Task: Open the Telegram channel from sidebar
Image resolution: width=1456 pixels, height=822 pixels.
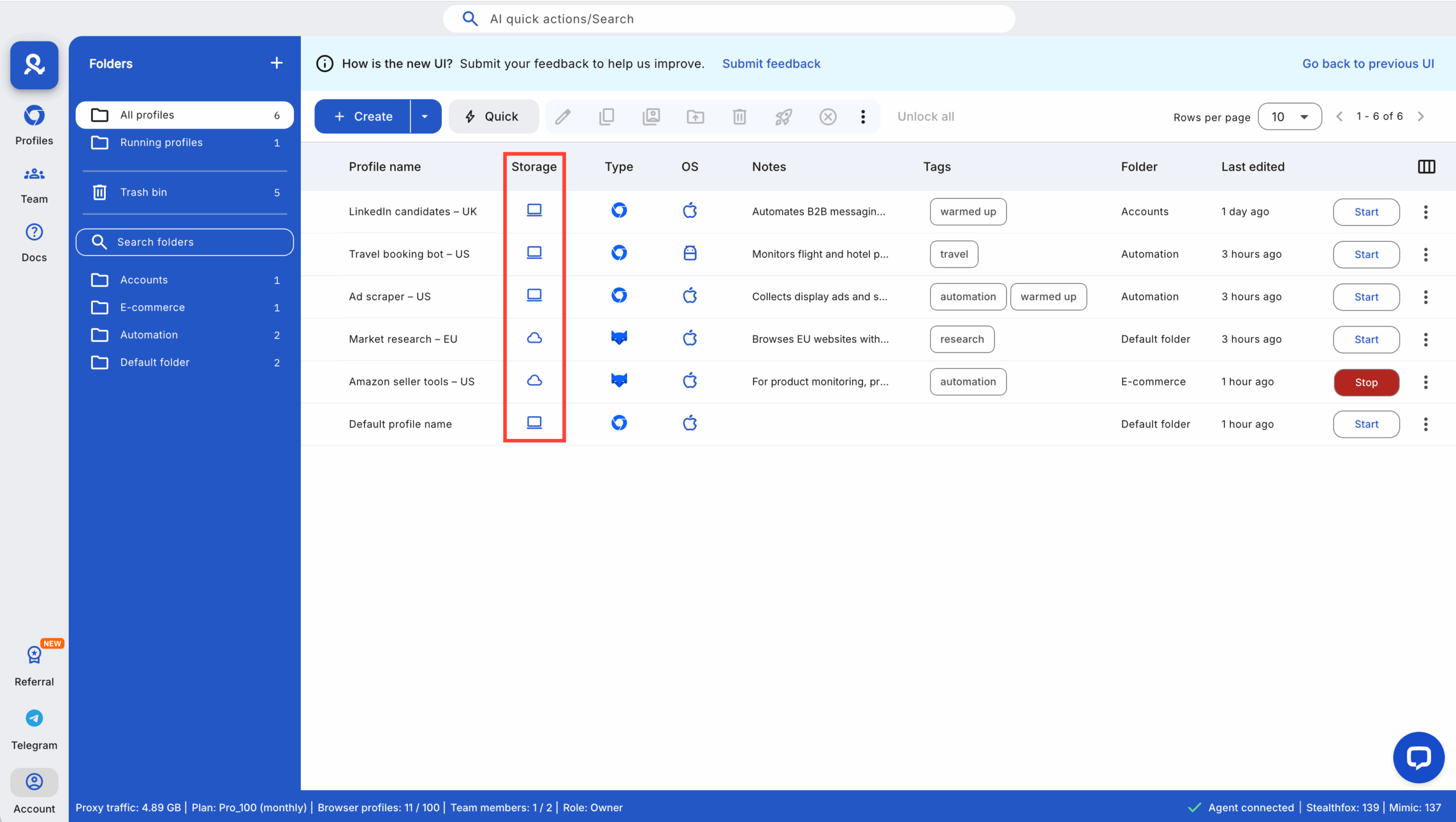Action: pyautogui.click(x=34, y=729)
